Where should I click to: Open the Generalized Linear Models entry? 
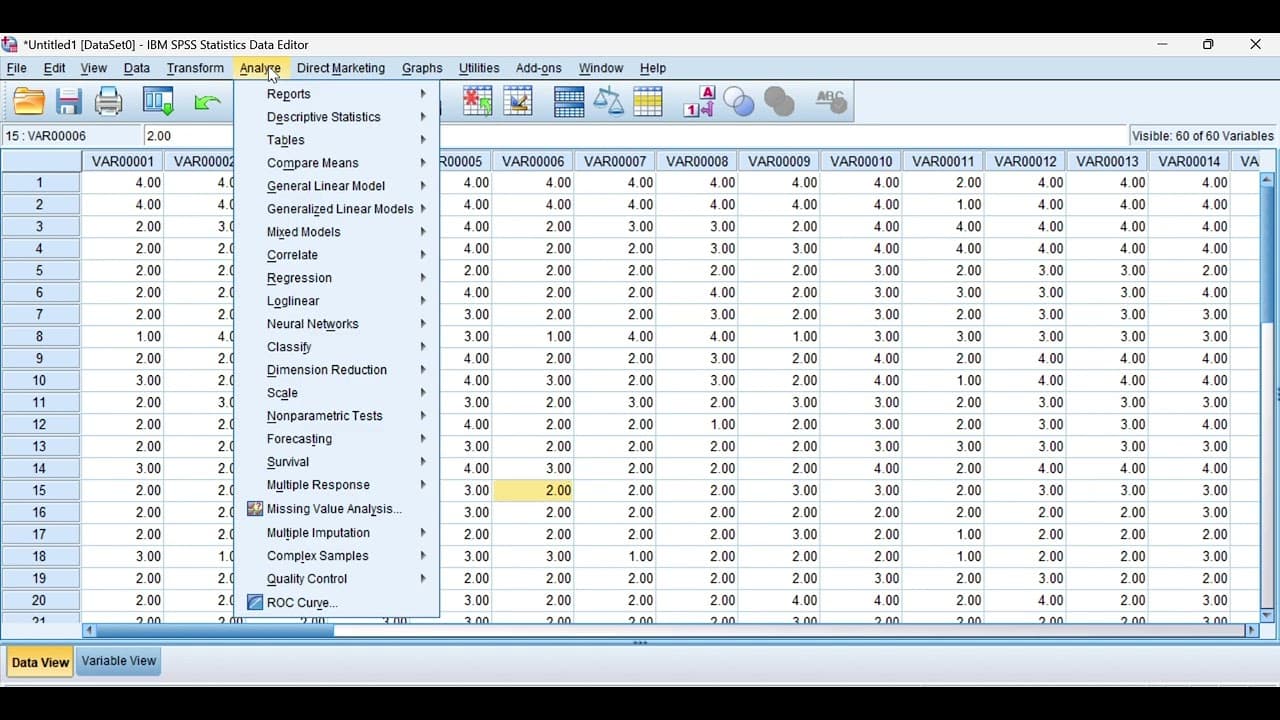[335, 209]
